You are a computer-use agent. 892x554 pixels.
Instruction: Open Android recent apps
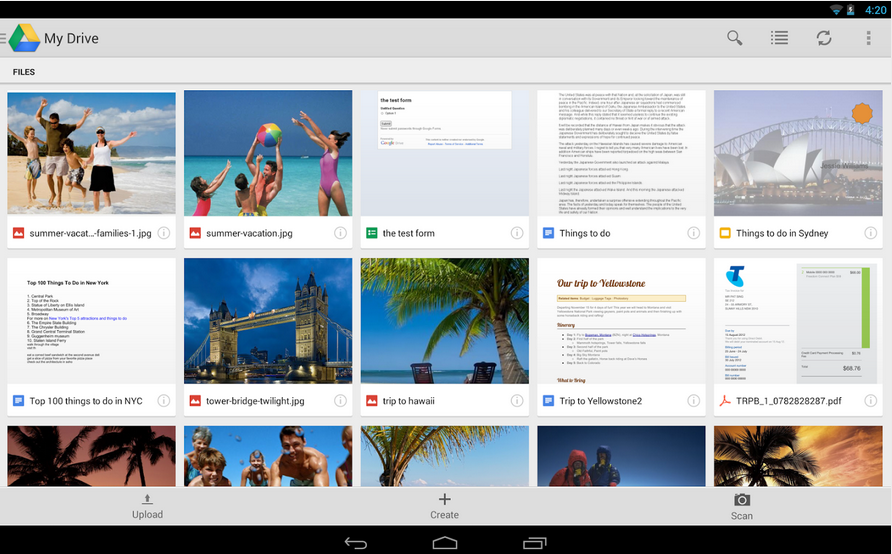point(533,542)
